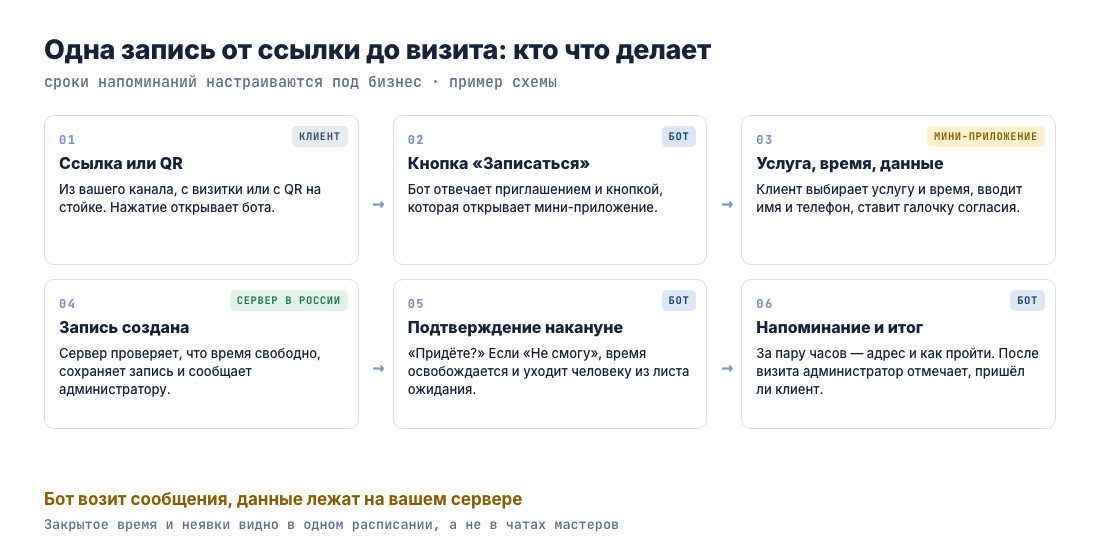
Task: Click description «Клиент выбирает услугу и время»
Action: click(x=890, y=199)
